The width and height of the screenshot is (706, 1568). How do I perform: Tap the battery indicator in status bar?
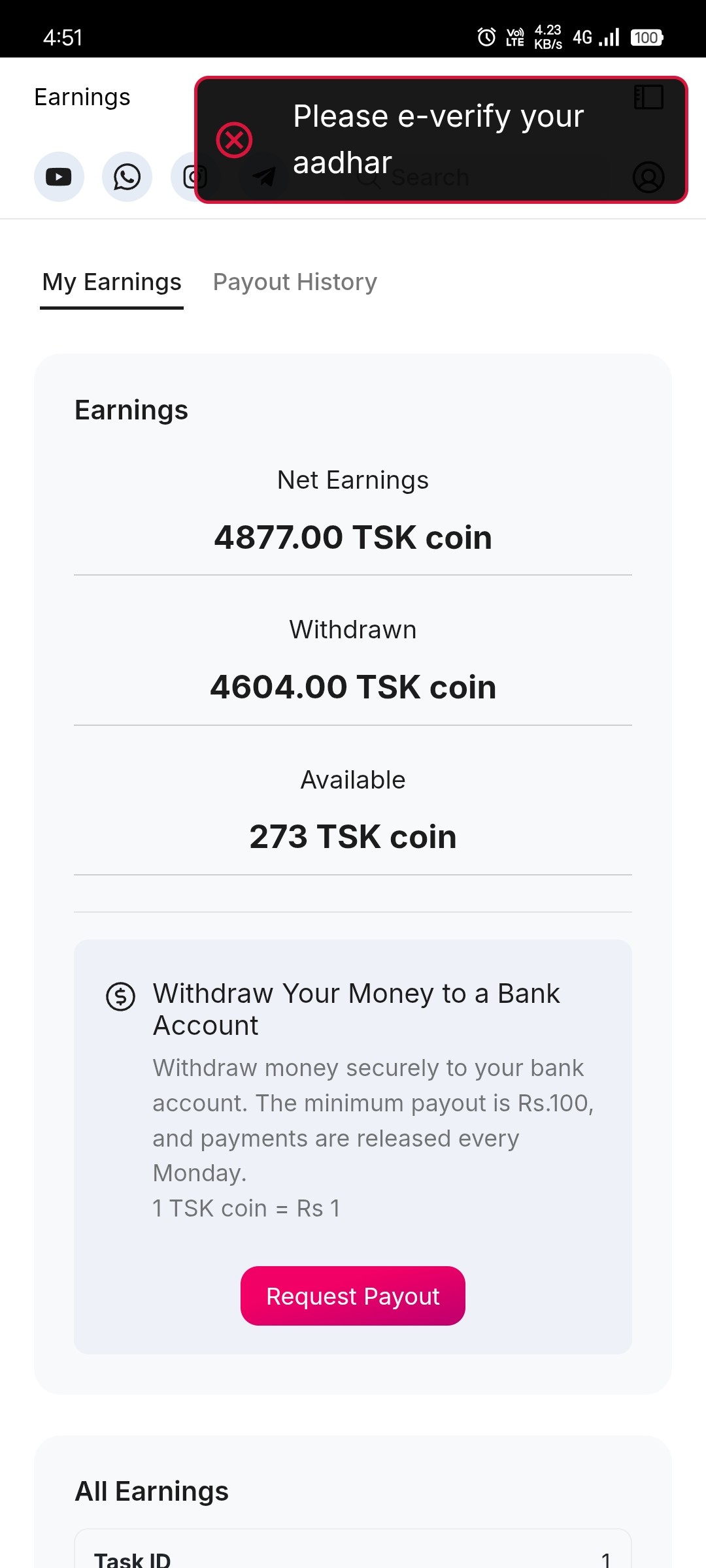coord(647,37)
